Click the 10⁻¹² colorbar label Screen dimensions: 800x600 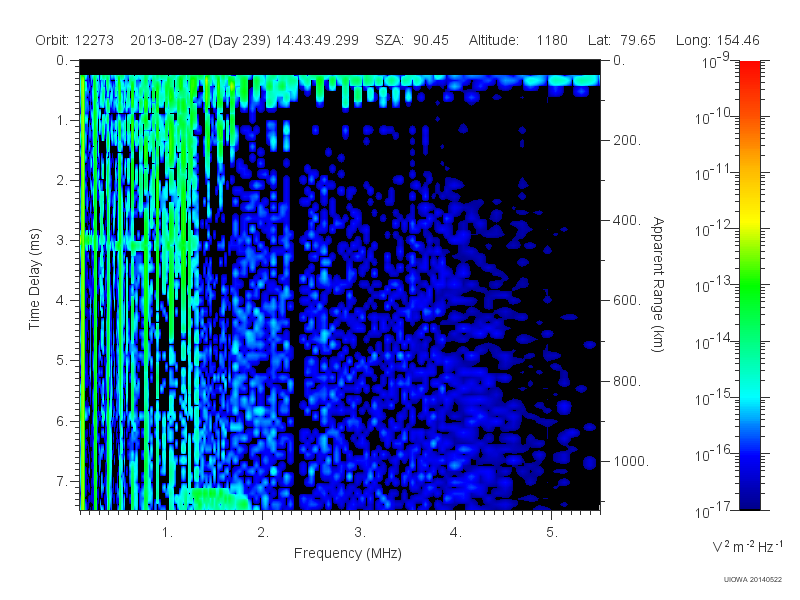click(x=713, y=230)
